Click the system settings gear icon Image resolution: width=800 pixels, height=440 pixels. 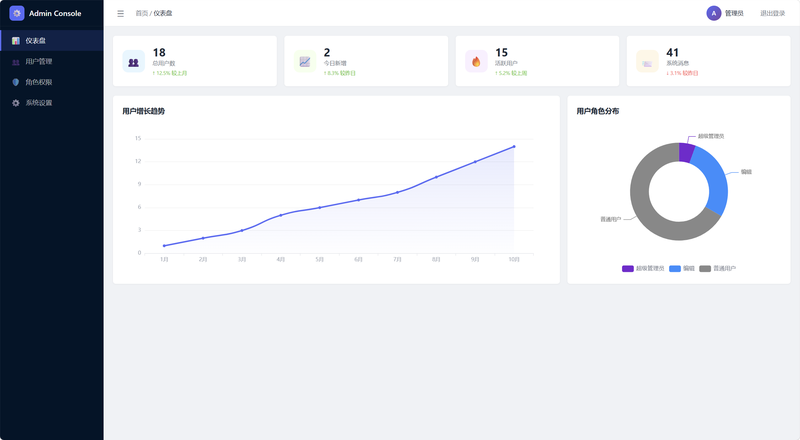point(16,103)
